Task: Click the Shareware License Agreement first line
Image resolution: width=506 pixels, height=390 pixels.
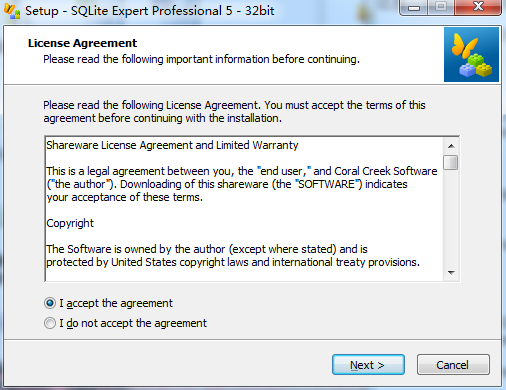Action: click(x=172, y=145)
